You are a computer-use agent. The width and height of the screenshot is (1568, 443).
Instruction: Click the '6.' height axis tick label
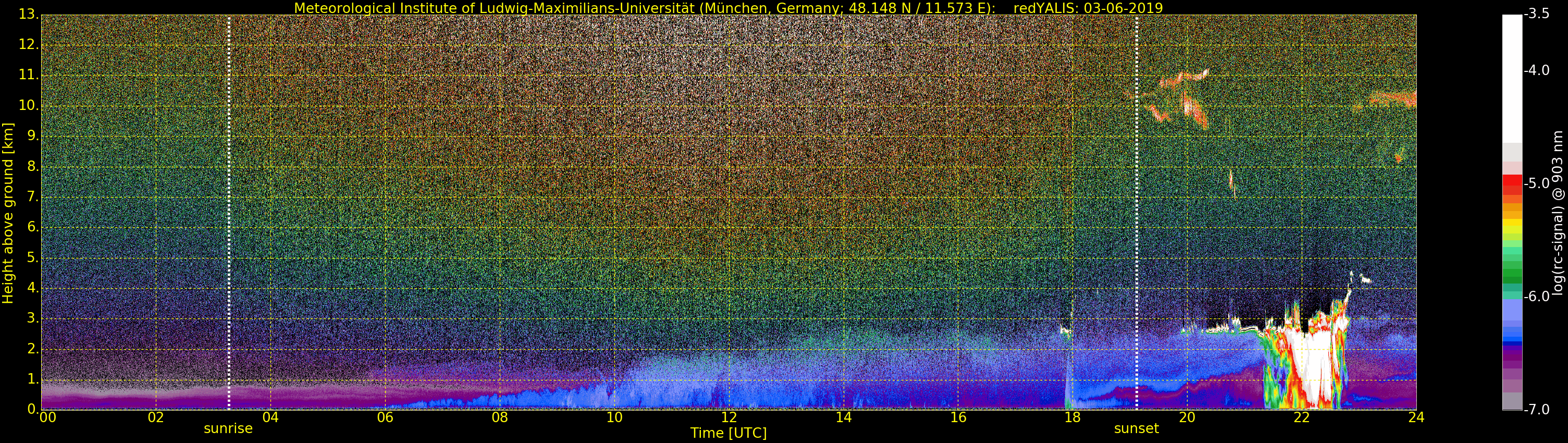click(33, 227)
